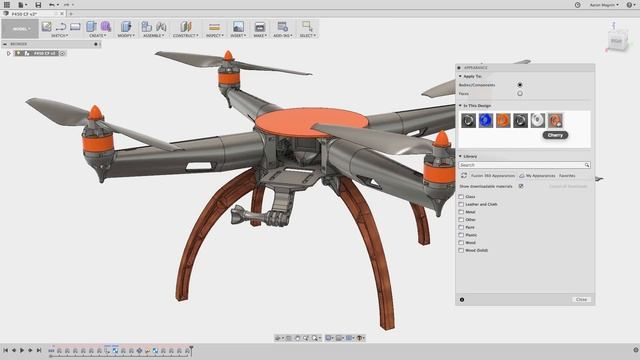The width and height of the screenshot is (640, 360).
Task: Pin the Browser panel with dot button
Action: click(96, 44)
